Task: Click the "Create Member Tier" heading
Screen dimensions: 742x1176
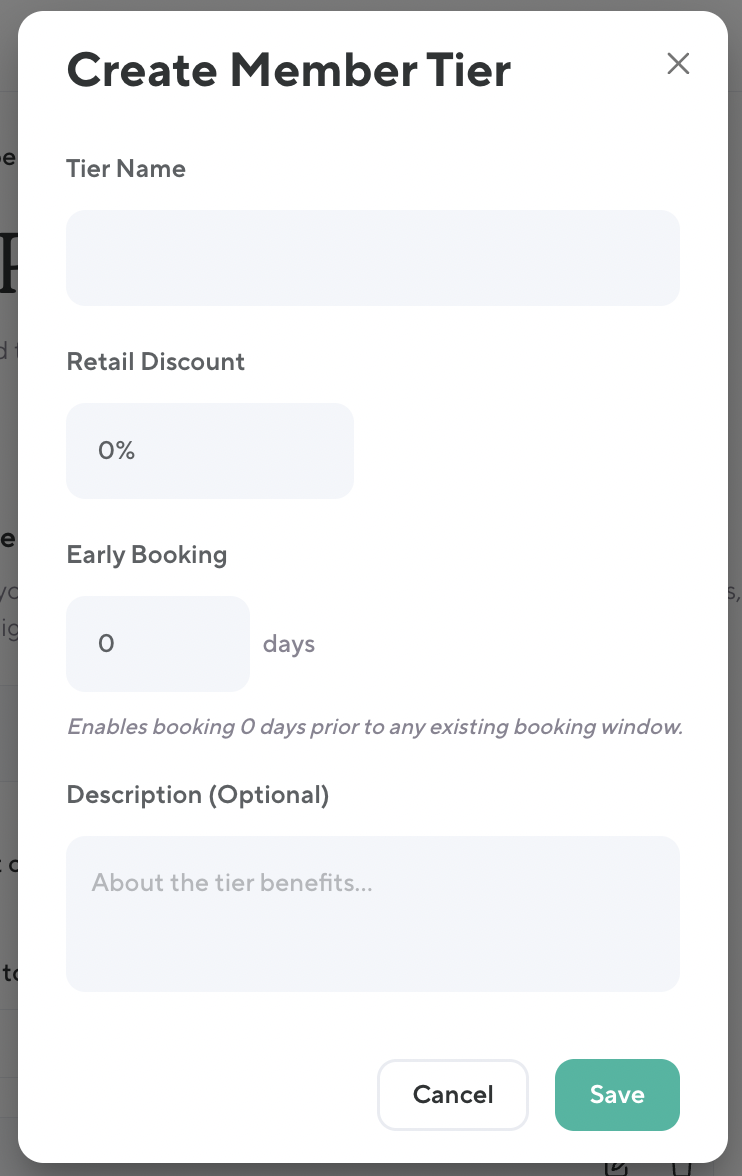Action: pos(288,70)
